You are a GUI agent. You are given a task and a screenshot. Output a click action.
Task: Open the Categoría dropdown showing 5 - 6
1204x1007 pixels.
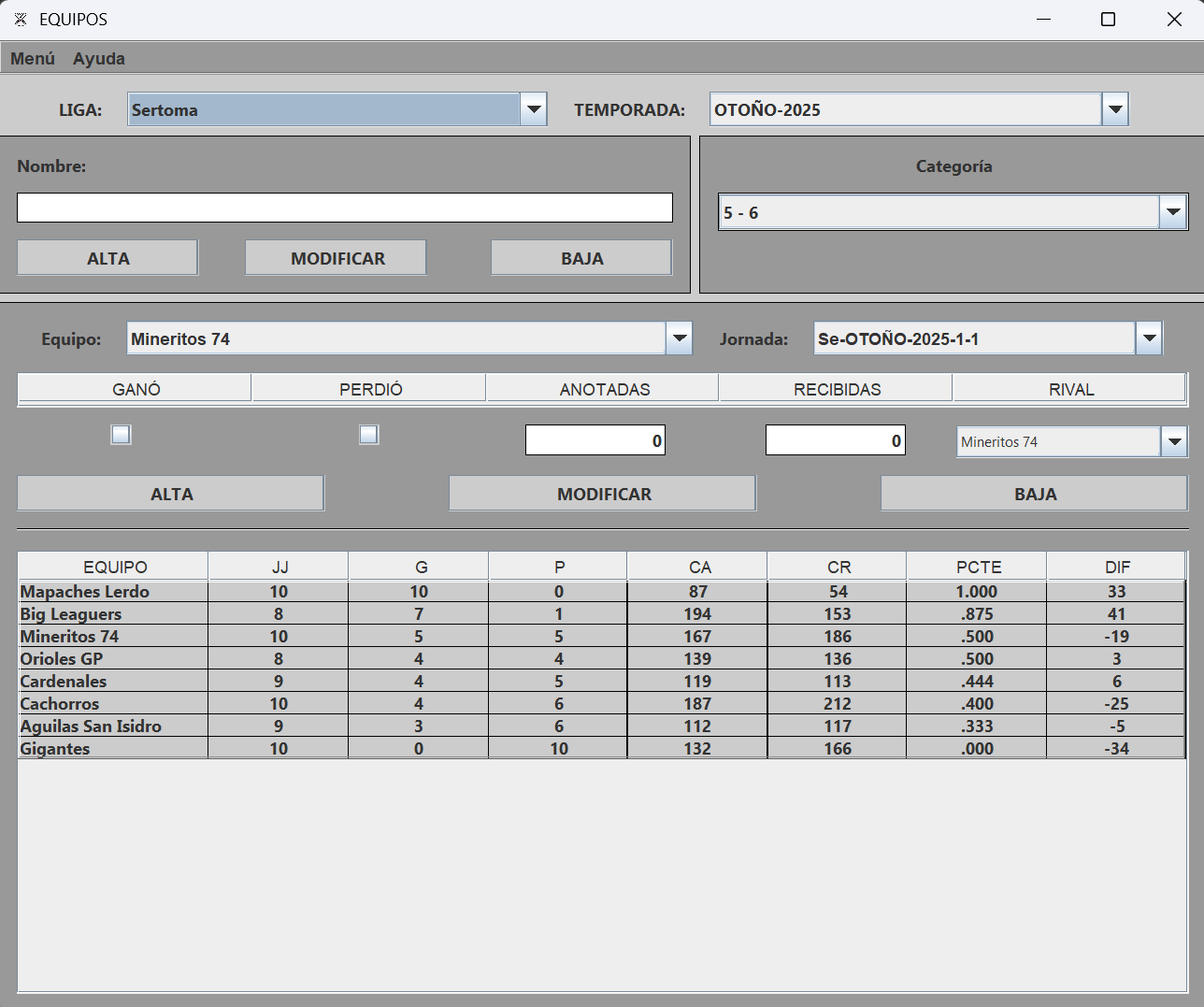(x=1172, y=212)
